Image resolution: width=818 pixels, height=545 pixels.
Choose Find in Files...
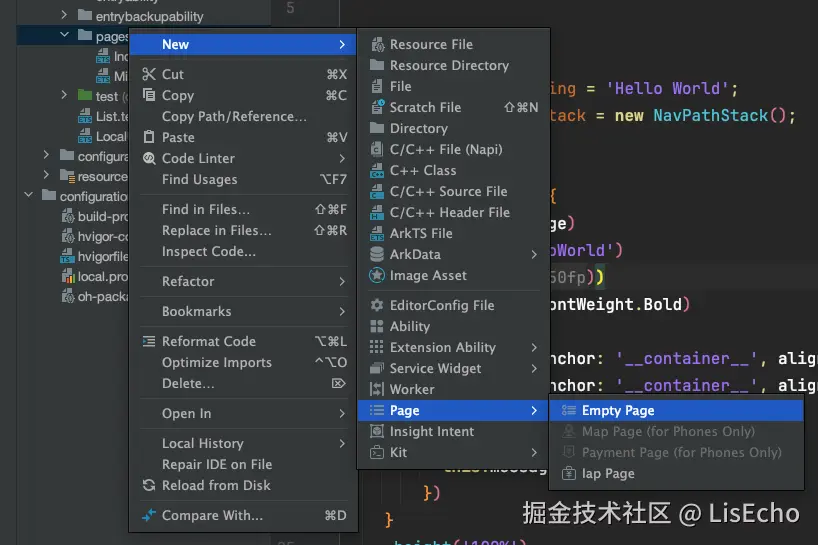pyautogui.click(x=243, y=209)
